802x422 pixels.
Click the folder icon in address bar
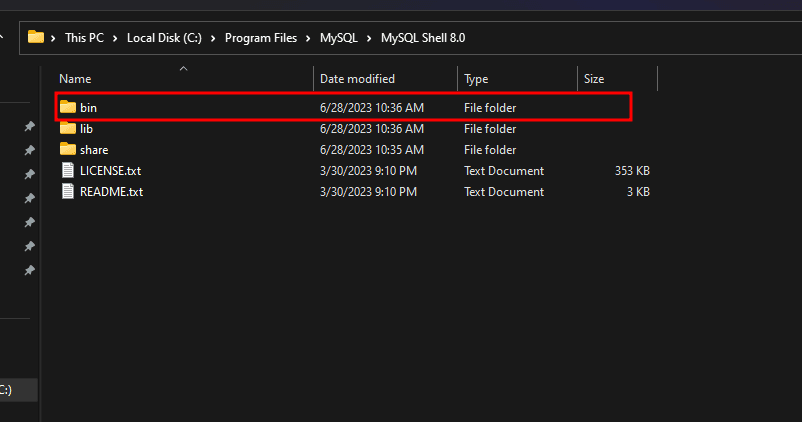35,37
